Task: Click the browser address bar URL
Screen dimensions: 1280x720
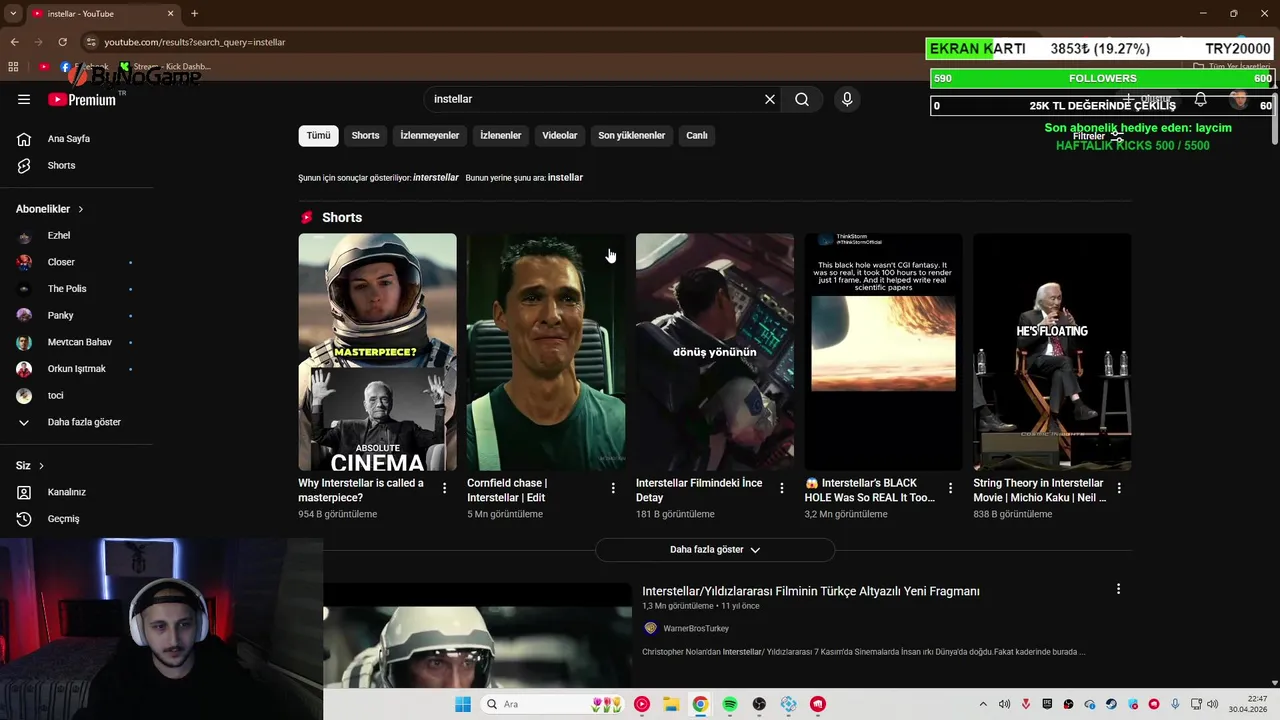Action: pos(195,42)
